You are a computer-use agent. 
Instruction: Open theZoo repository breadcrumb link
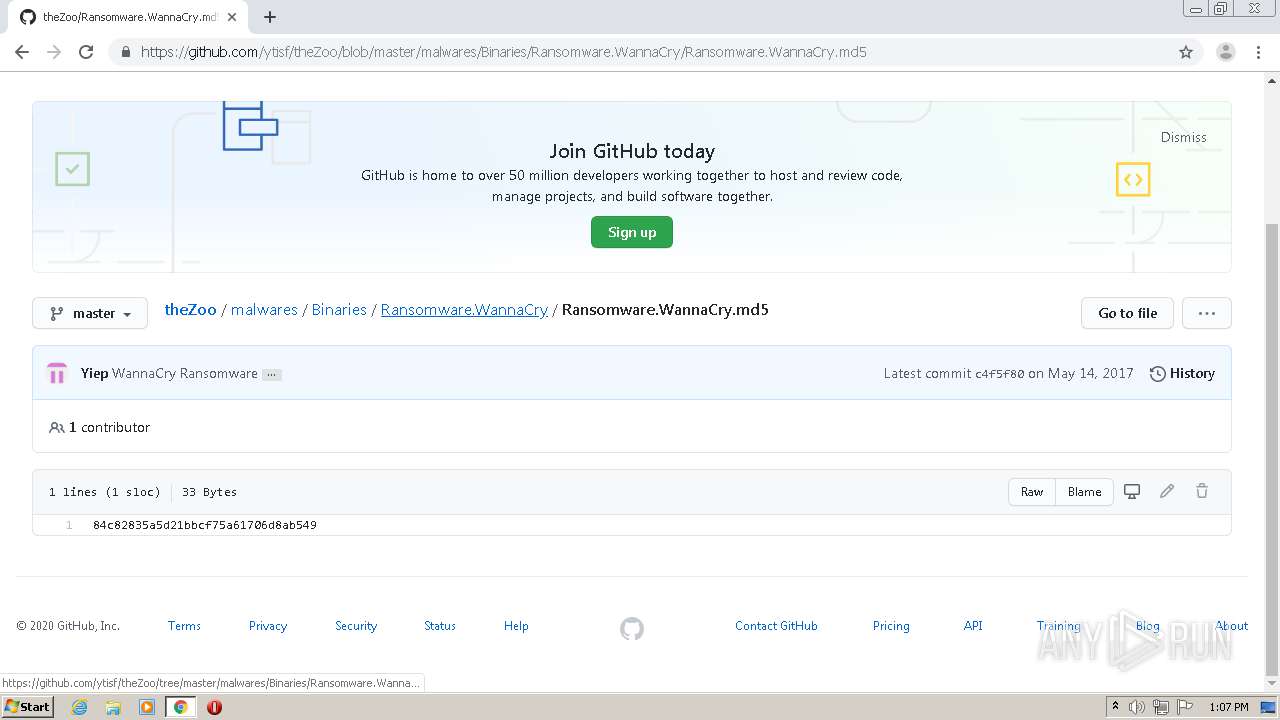pos(190,310)
